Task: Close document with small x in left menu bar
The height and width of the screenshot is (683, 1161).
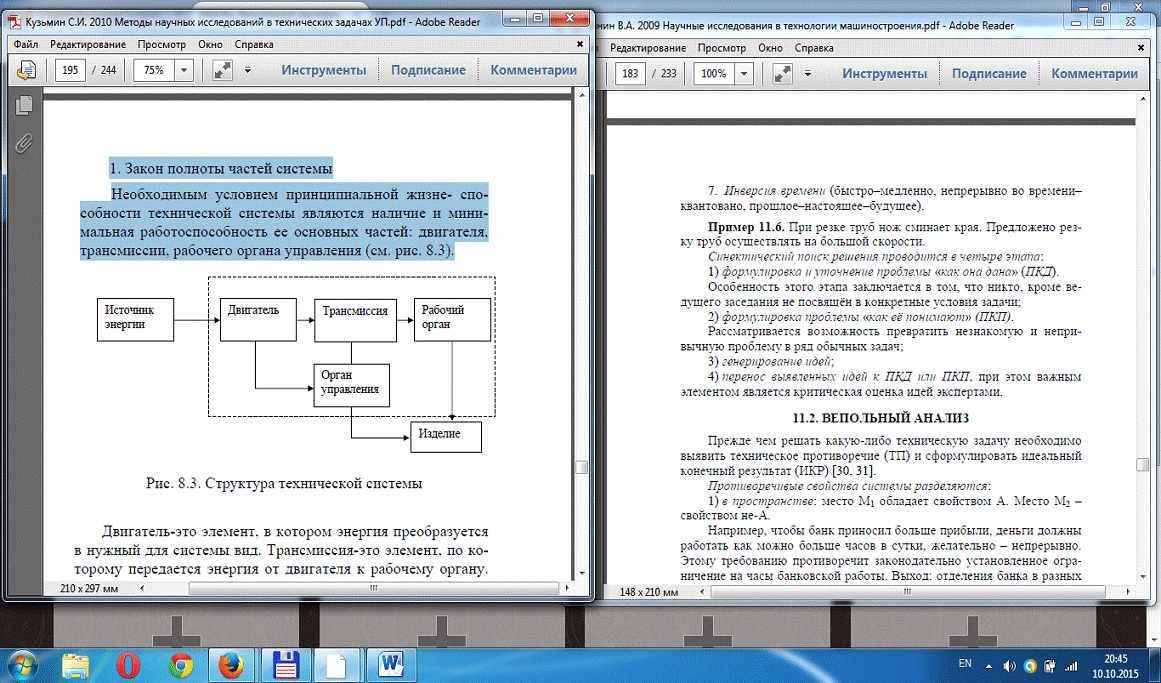Action: click(580, 44)
